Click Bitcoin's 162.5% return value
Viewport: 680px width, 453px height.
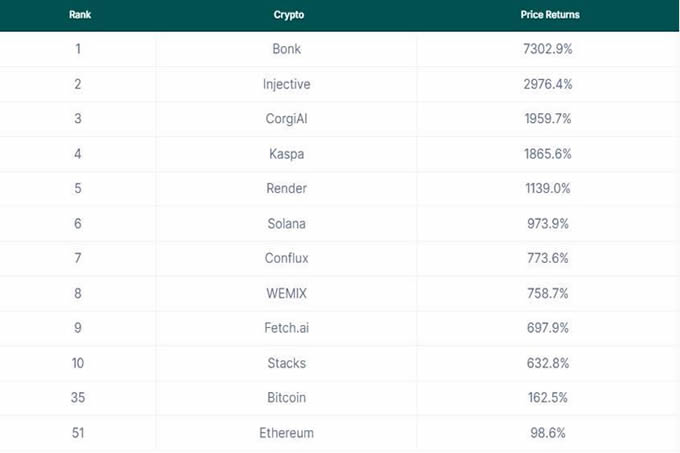point(549,398)
